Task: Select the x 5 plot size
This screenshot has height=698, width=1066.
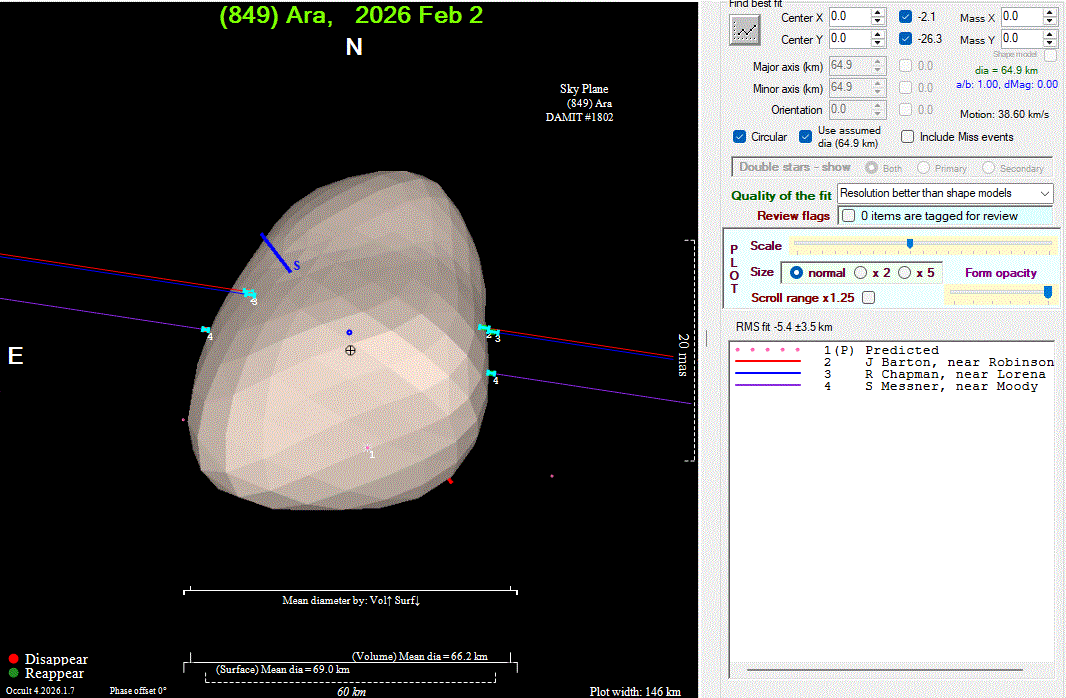Action: tap(904, 272)
